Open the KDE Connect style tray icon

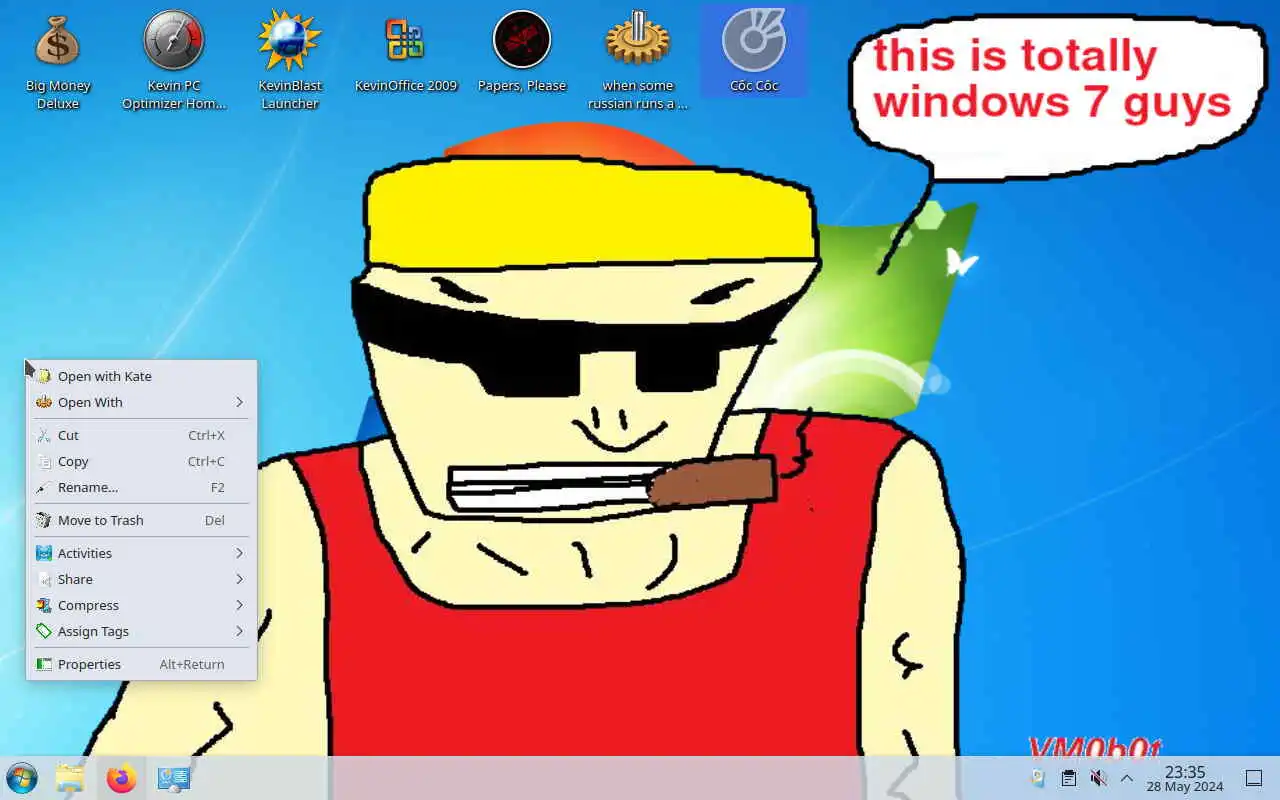[x=1038, y=778]
